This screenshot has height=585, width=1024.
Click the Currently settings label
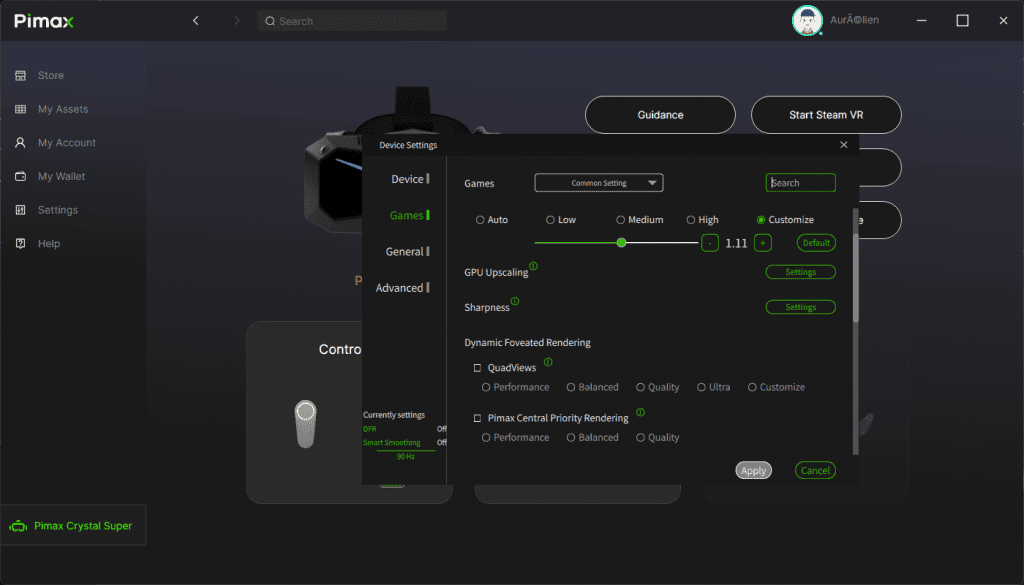(x=394, y=415)
